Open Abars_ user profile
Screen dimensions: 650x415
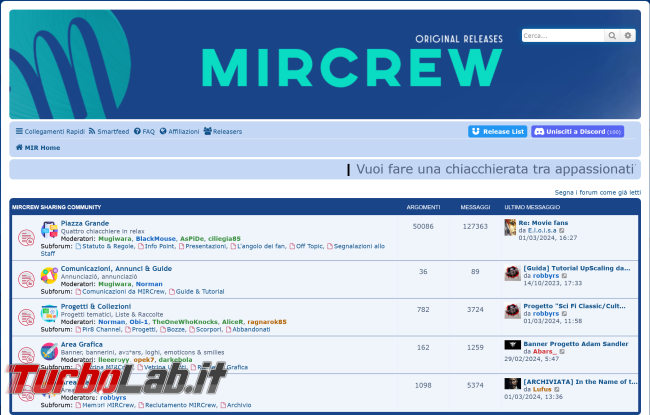[x=544, y=352]
